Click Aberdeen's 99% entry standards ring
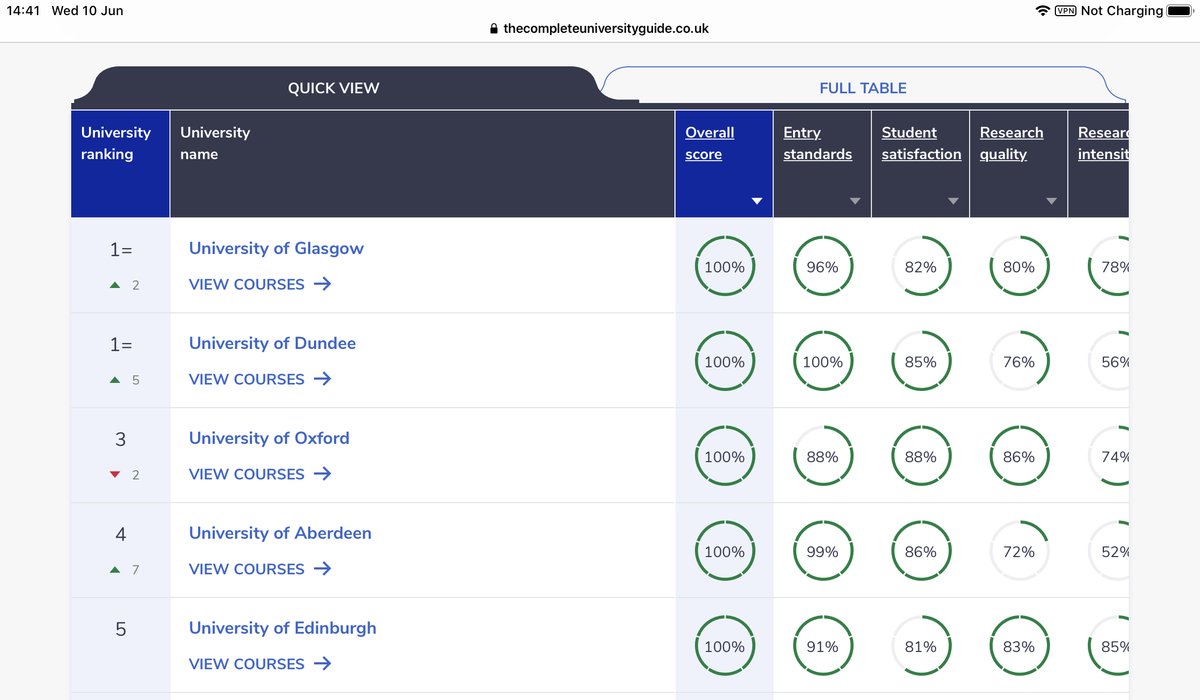Image resolution: width=1200 pixels, height=700 pixels. click(x=822, y=552)
